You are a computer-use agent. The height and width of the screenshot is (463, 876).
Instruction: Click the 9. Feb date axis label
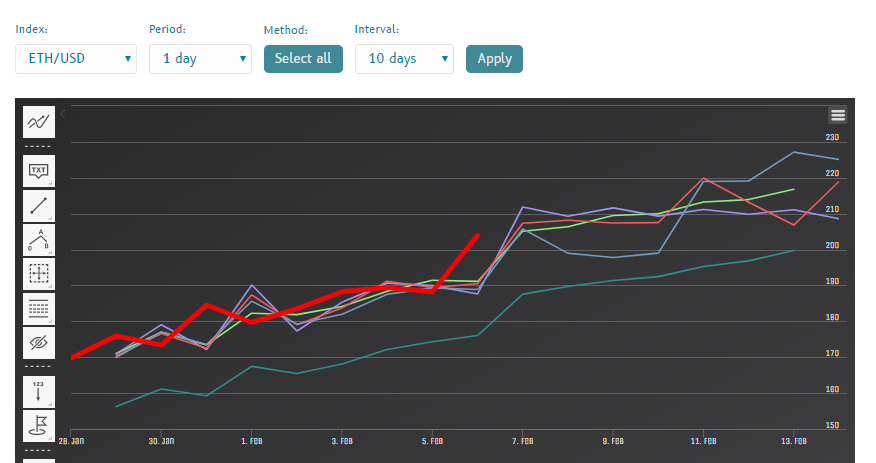613,441
